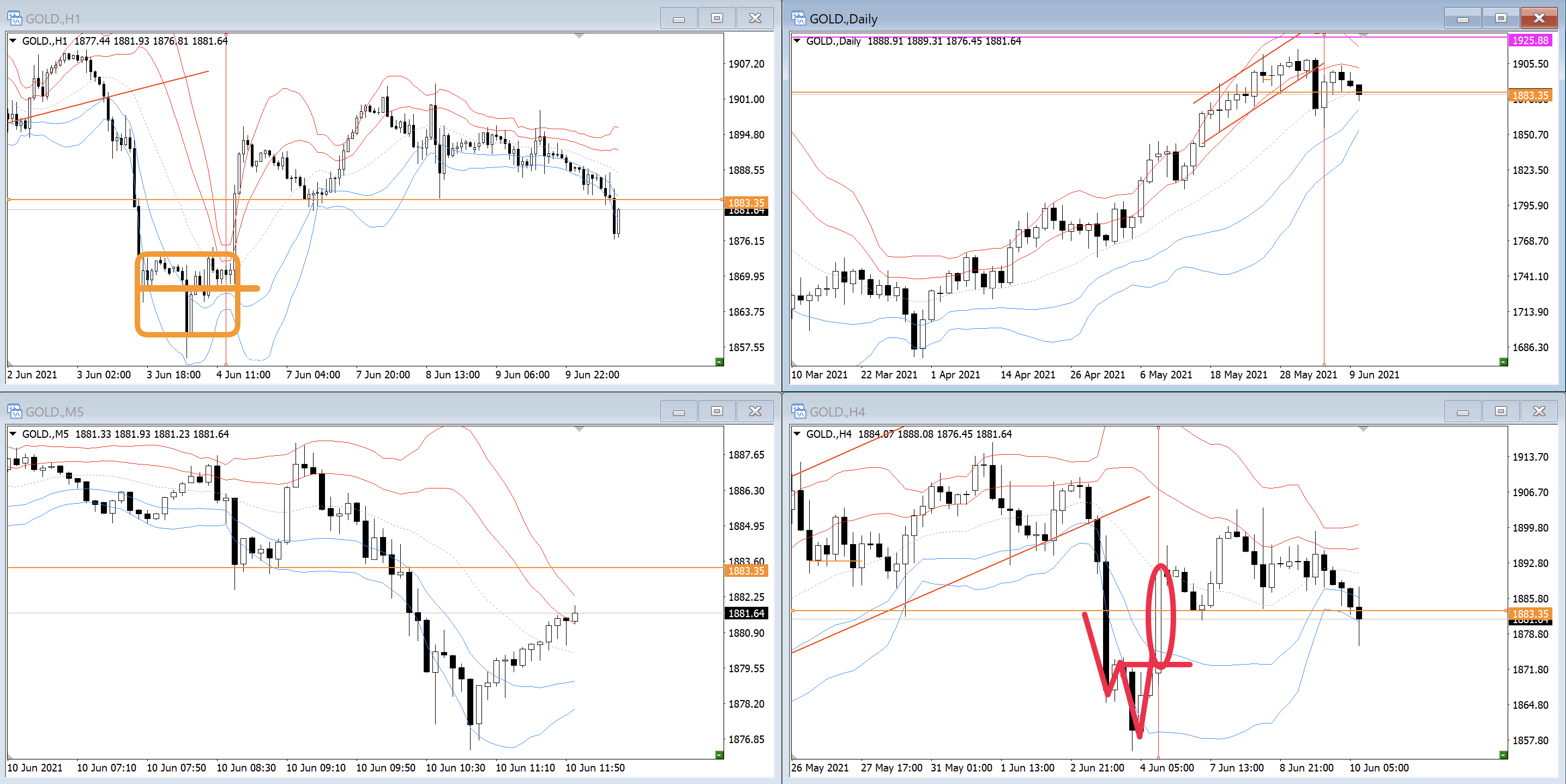Close the GOLD.,Daily chart window
The image size is (1566, 784).
1539,18
